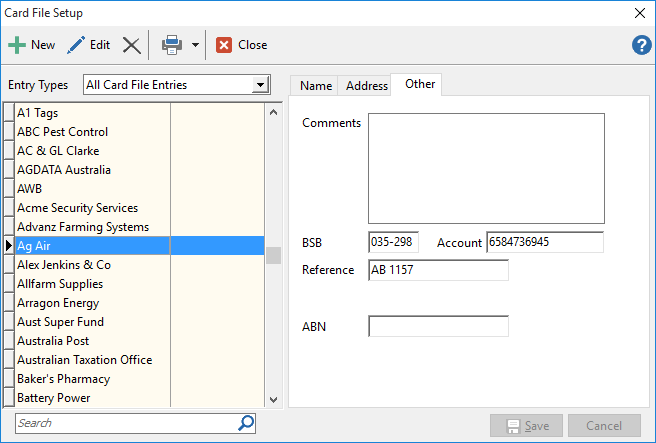
Task: Click the list scroll down arrow
Action: coord(274,399)
